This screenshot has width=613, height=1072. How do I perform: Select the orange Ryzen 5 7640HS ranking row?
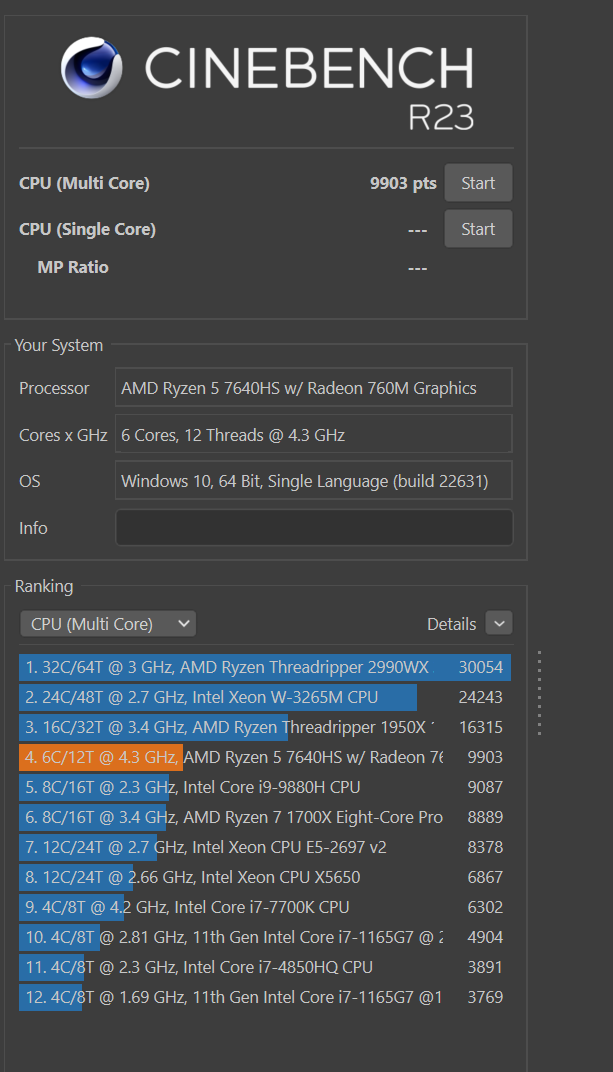[265, 758]
